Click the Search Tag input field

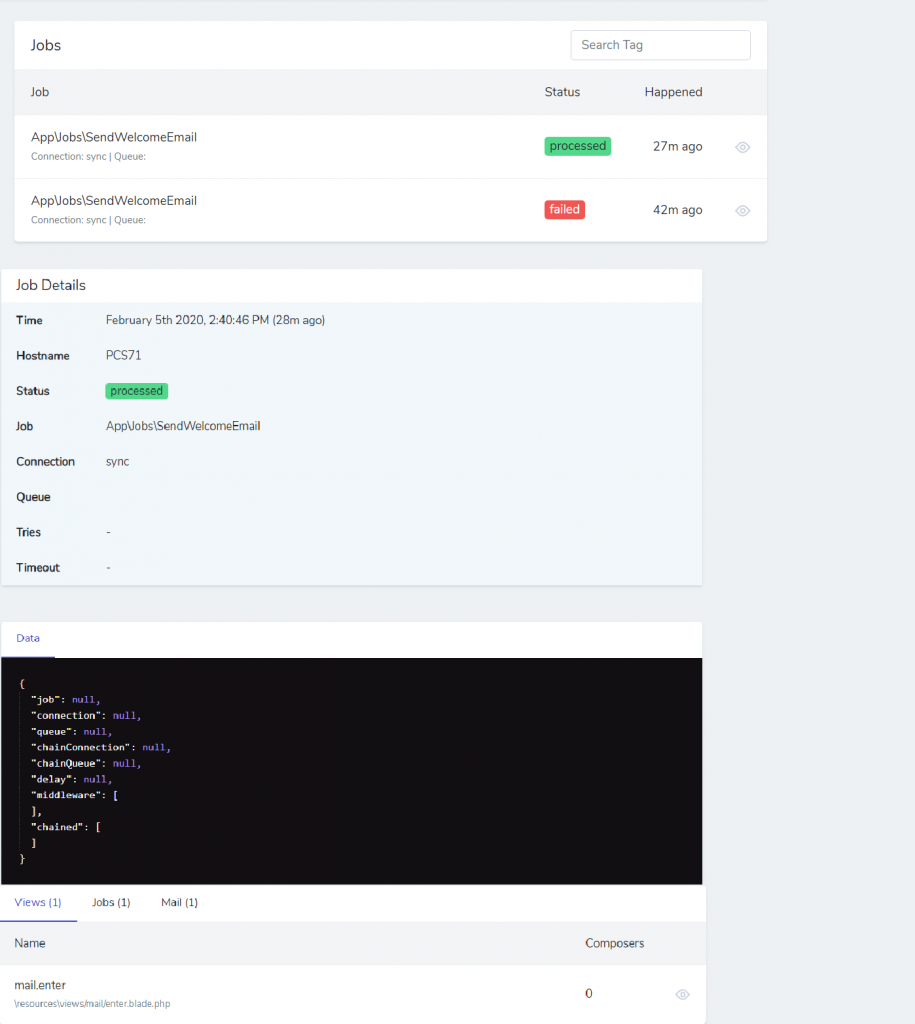[x=660, y=45]
